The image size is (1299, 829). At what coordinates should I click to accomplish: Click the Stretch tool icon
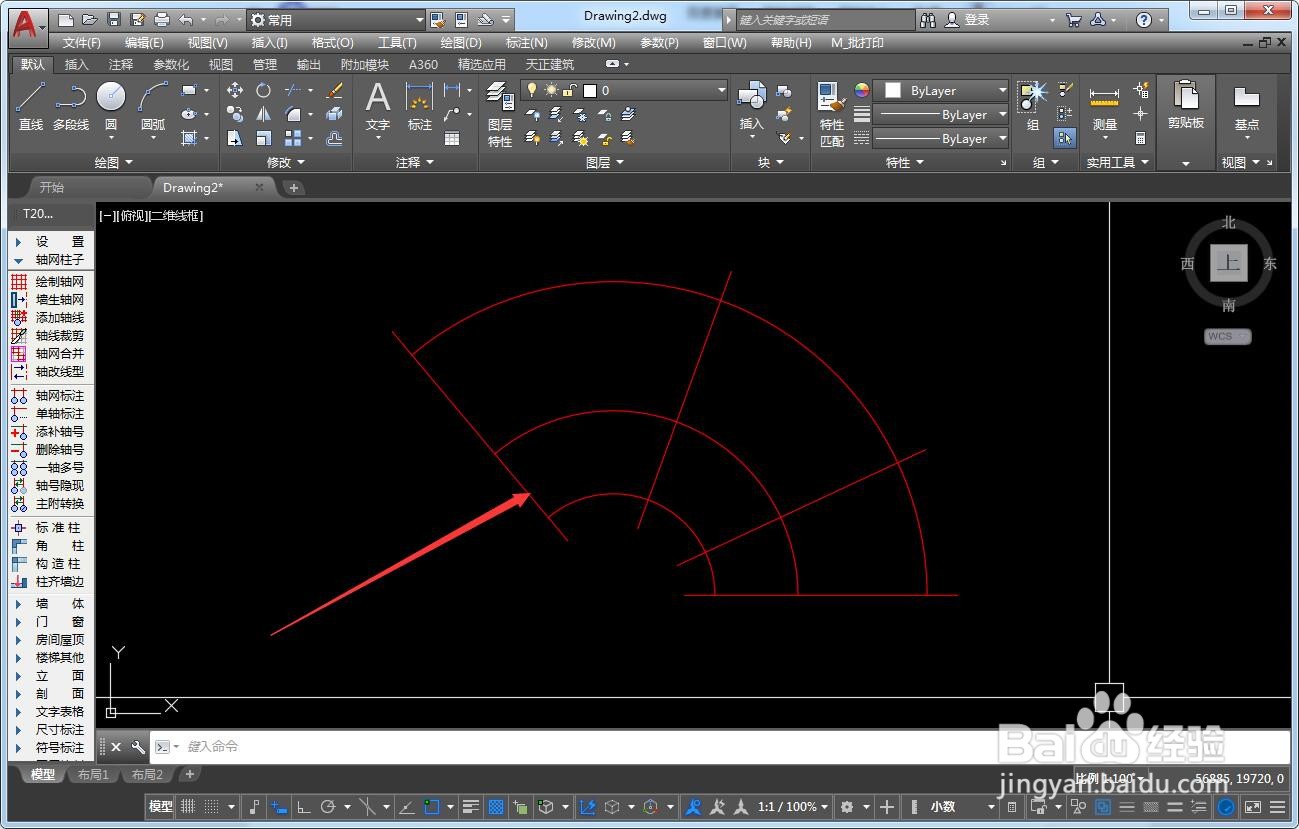235,138
